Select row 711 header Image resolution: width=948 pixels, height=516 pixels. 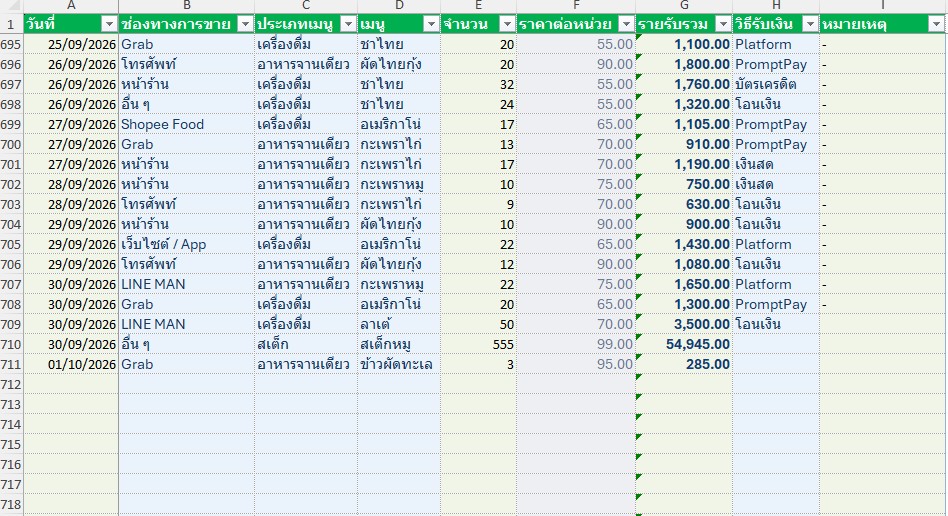[11, 364]
